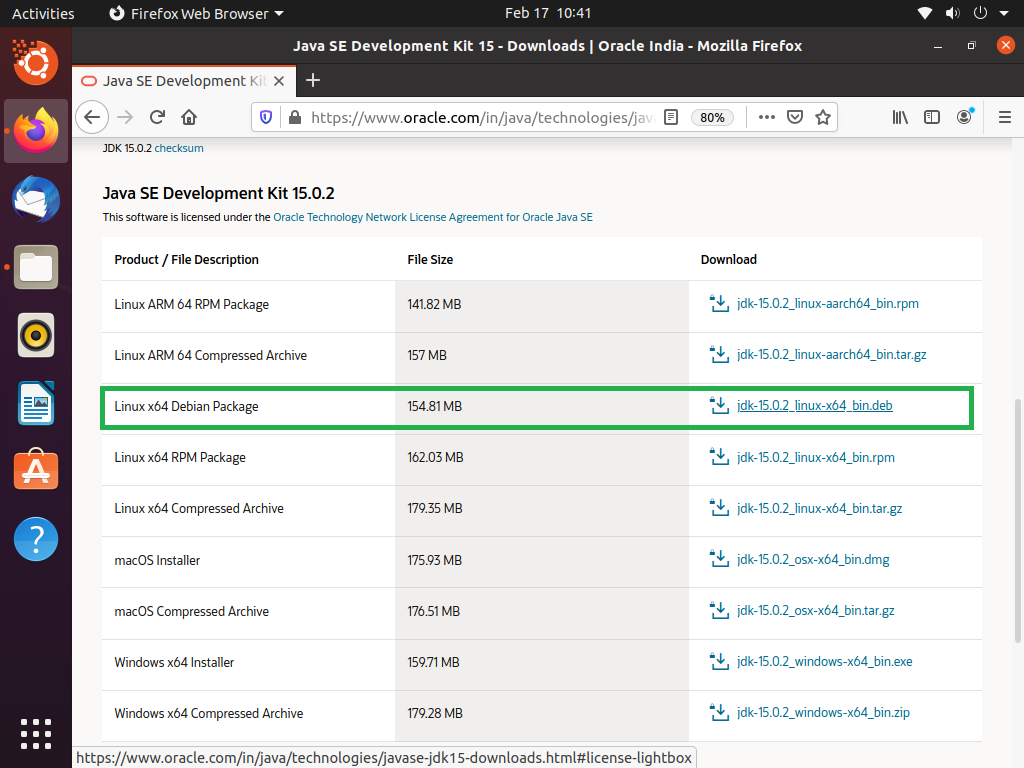Select the Java SE Development Kit tab
Screen dimensions: 1024x768
click(x=184, y=81)
